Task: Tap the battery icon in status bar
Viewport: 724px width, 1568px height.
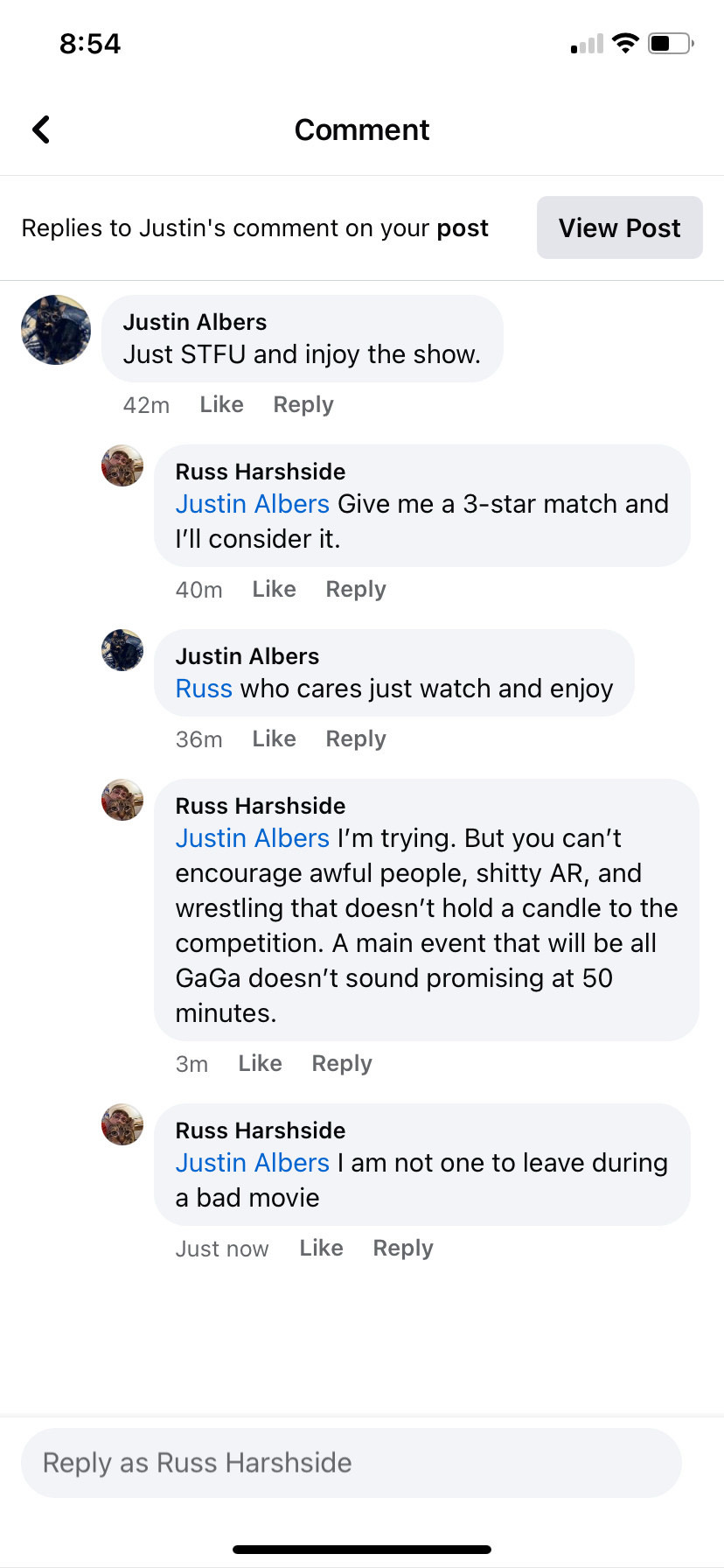Action: click(671, 43)
